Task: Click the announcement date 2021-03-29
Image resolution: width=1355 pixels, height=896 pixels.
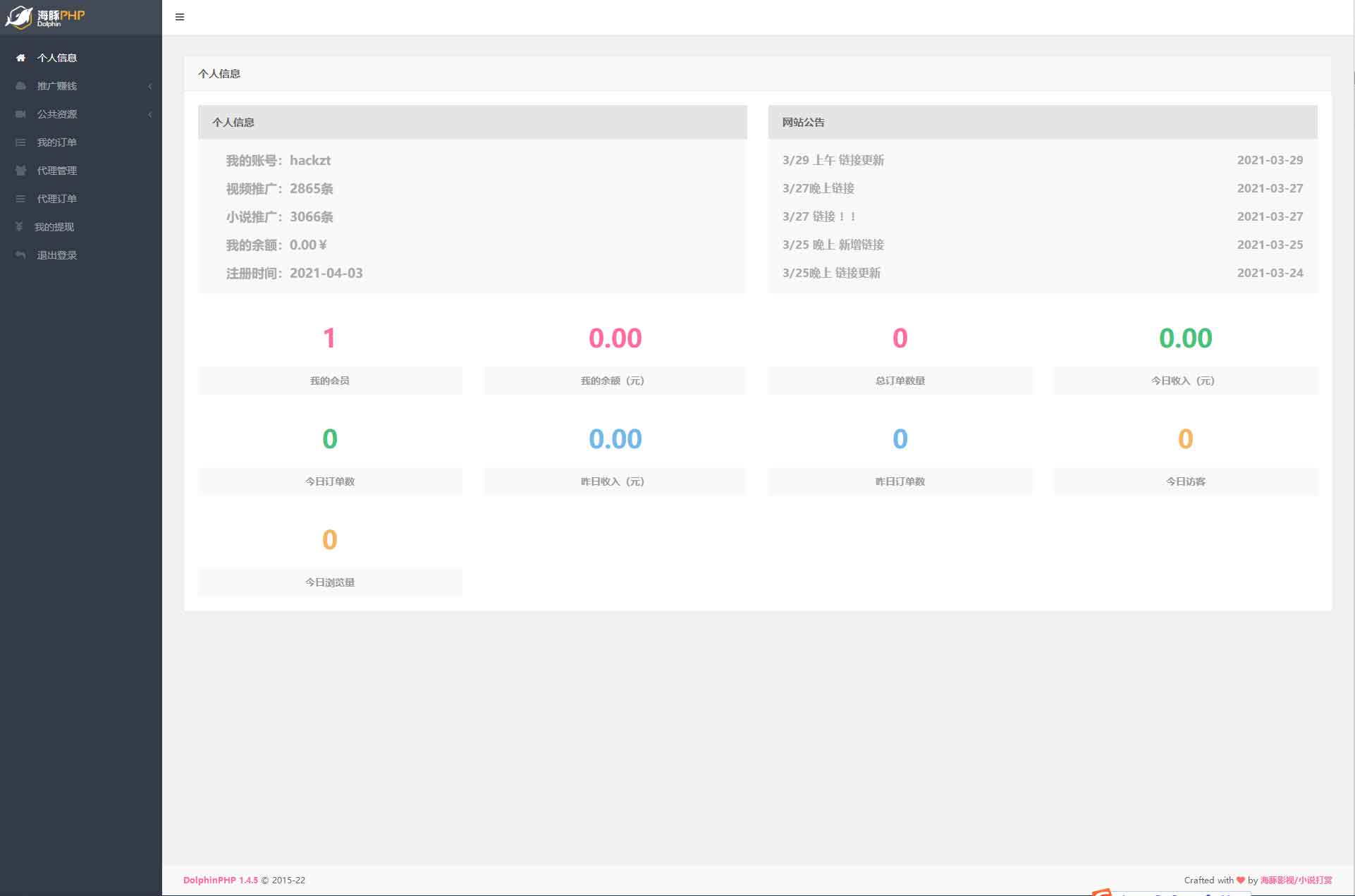Action: [1270, 160]
